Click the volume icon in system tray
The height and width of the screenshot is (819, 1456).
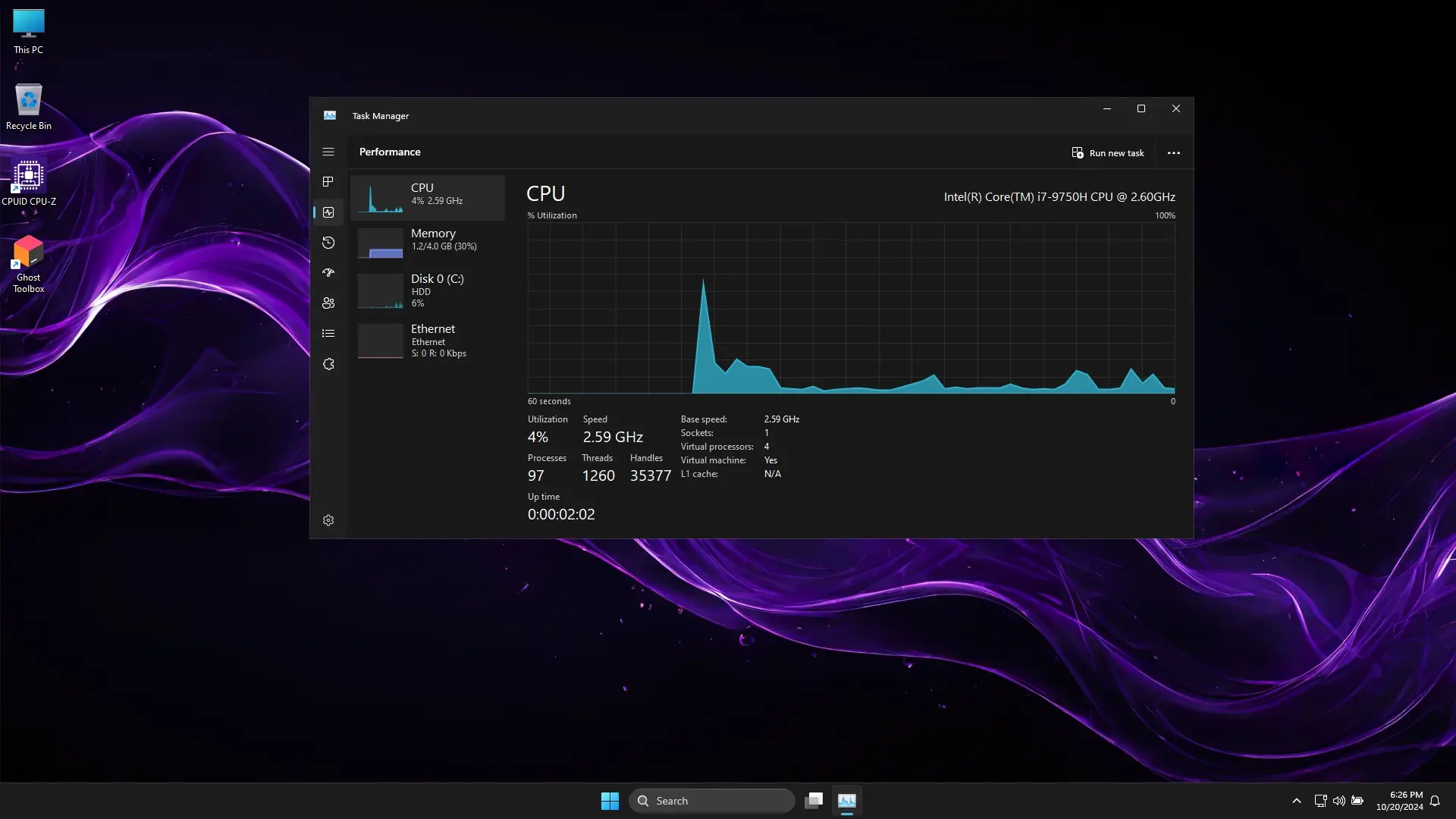tap(1338, 801)
